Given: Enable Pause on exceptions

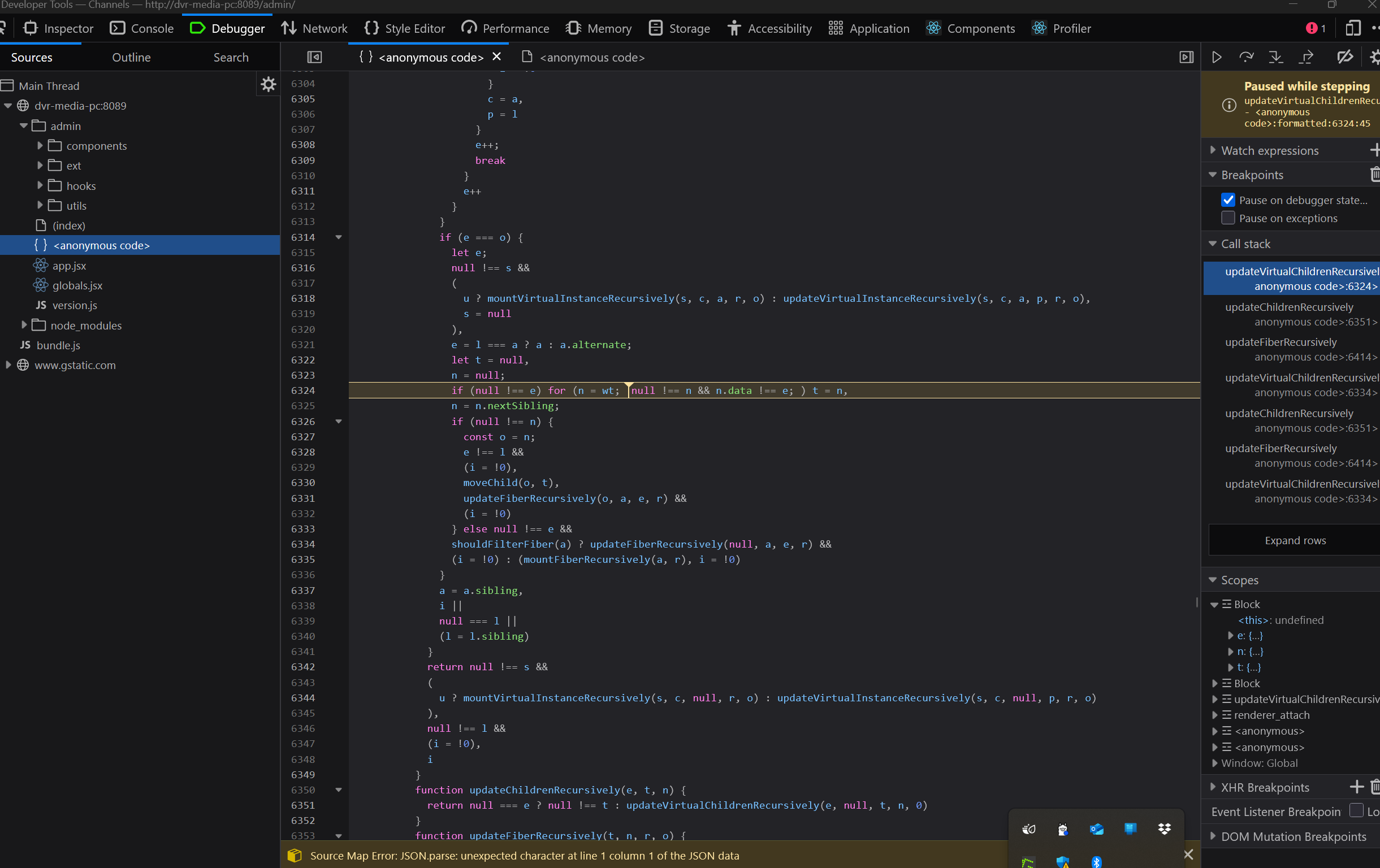Looking at the screenshot, I should (1227, 218).
